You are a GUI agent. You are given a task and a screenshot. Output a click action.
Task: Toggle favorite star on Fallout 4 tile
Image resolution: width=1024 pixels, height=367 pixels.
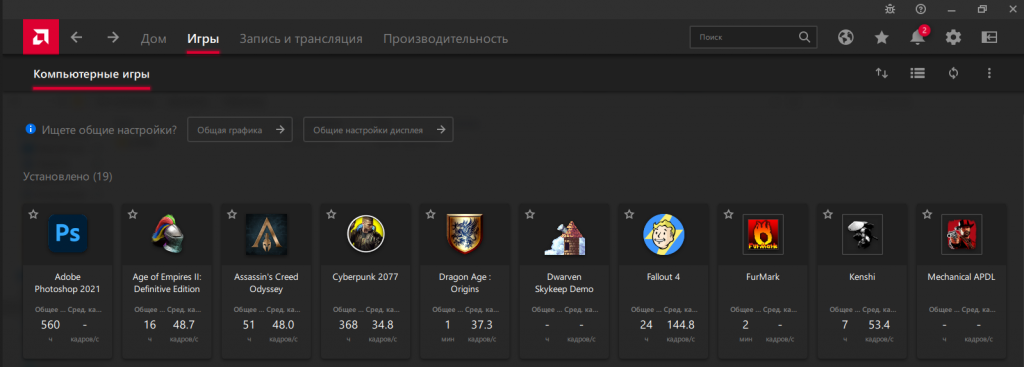point(629,214)
